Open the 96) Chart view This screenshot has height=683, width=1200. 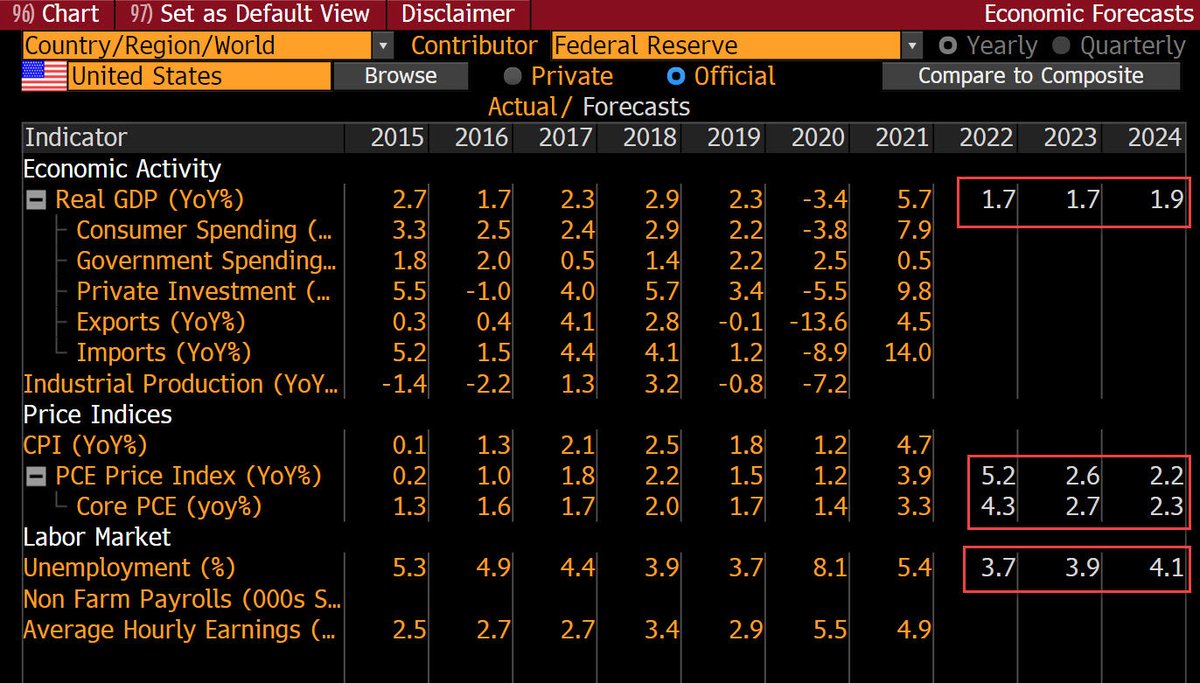coord(56,14)
